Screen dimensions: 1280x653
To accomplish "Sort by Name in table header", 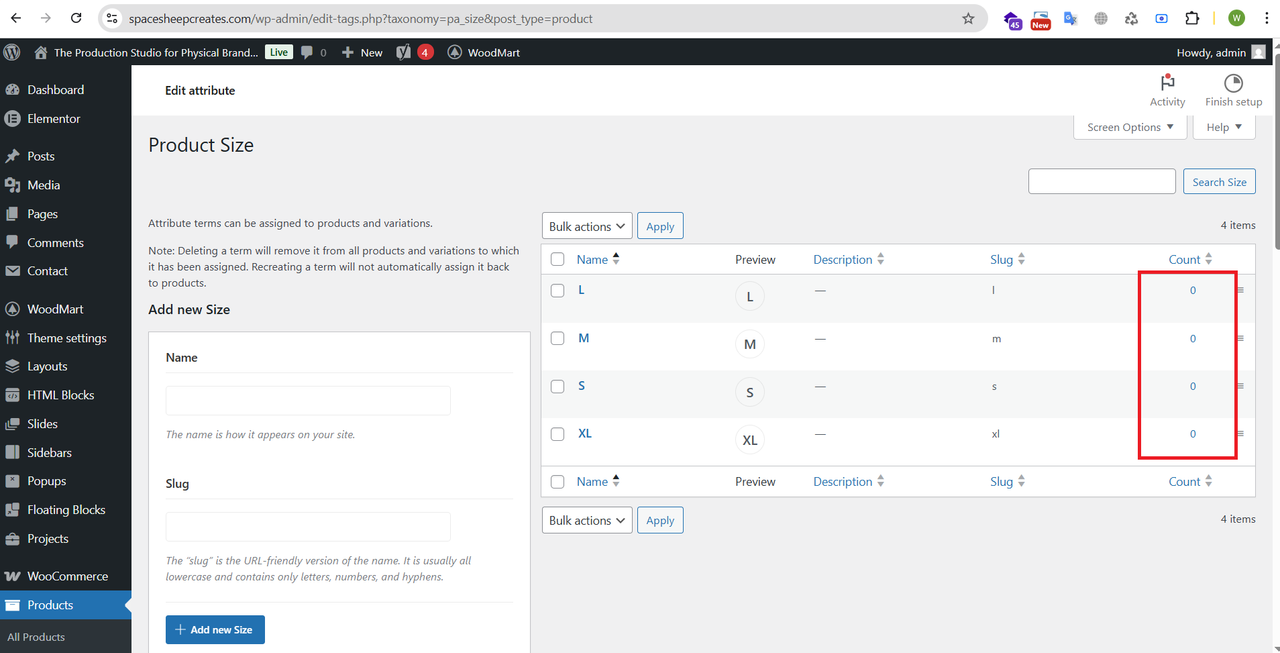I will pyautogui.click(x=598, y=259).
